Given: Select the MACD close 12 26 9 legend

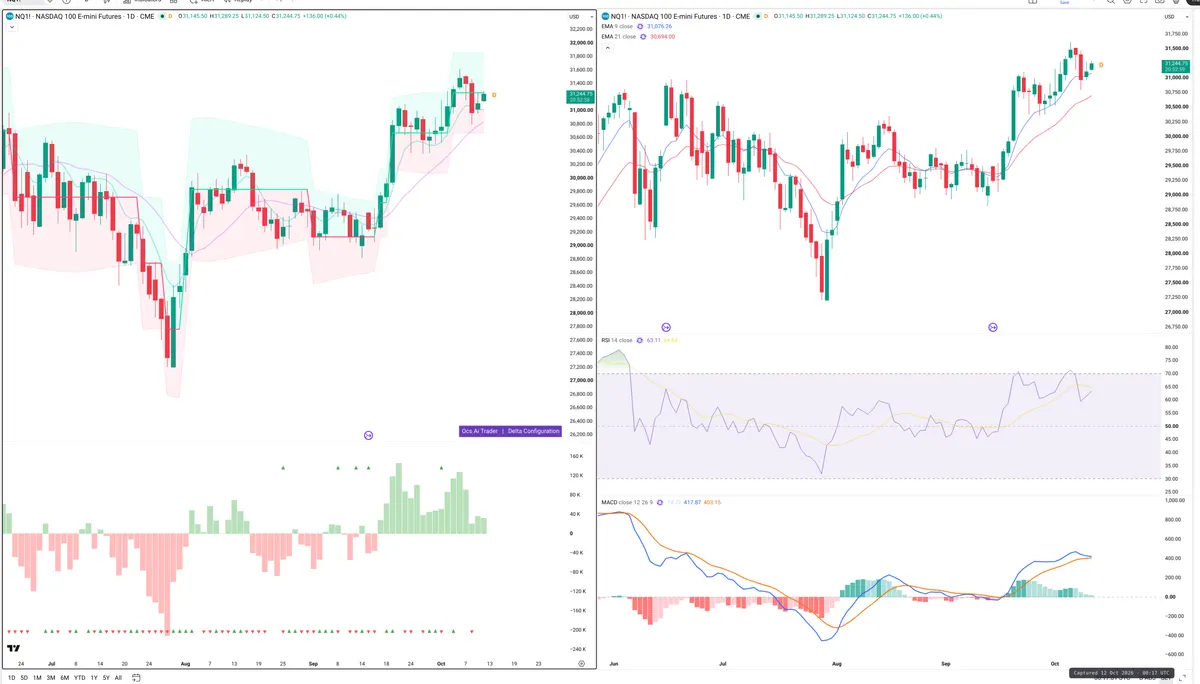Looking at the screenshot, I should [627, 502].
